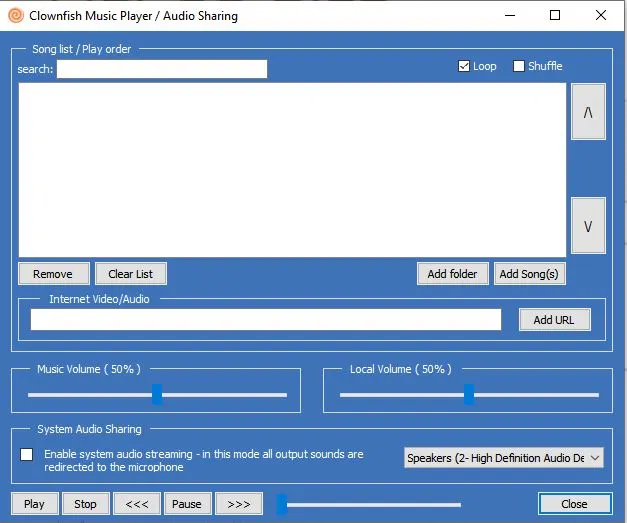627x523 pixels.
Task: Click the Clear List button
Action: click(x=130, y=274)
